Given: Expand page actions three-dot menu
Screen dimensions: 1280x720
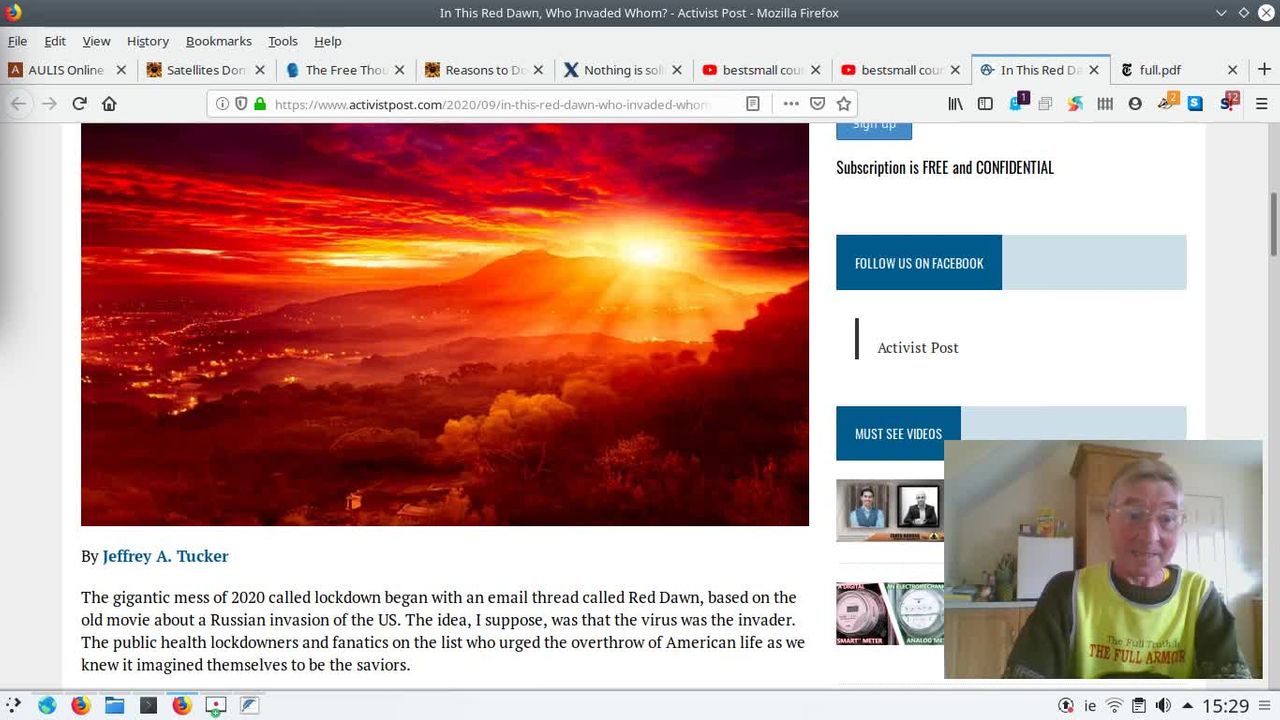Looking at the screenshot, I should pos(791,104).
